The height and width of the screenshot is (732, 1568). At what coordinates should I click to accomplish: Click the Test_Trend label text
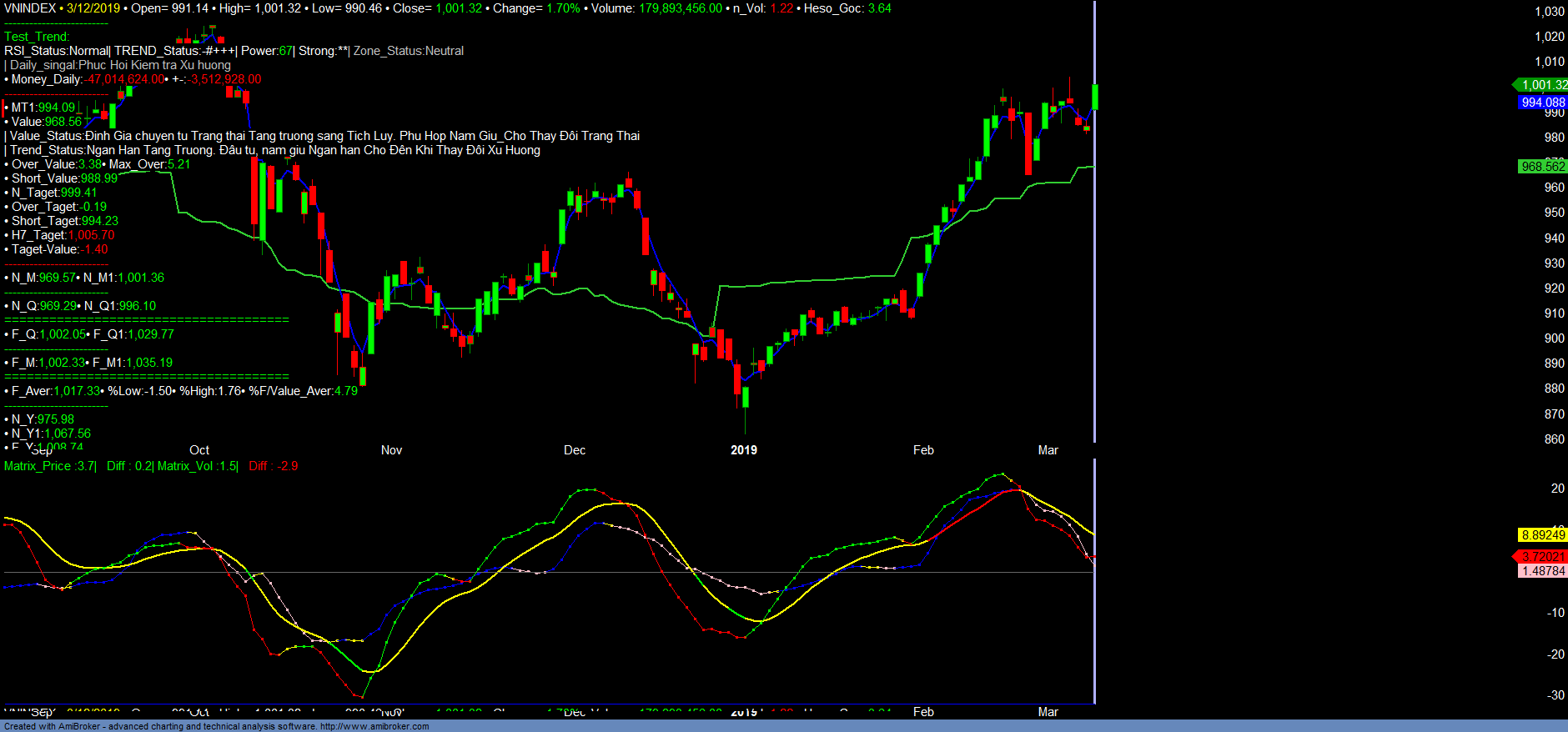click(x=37, y=37)
